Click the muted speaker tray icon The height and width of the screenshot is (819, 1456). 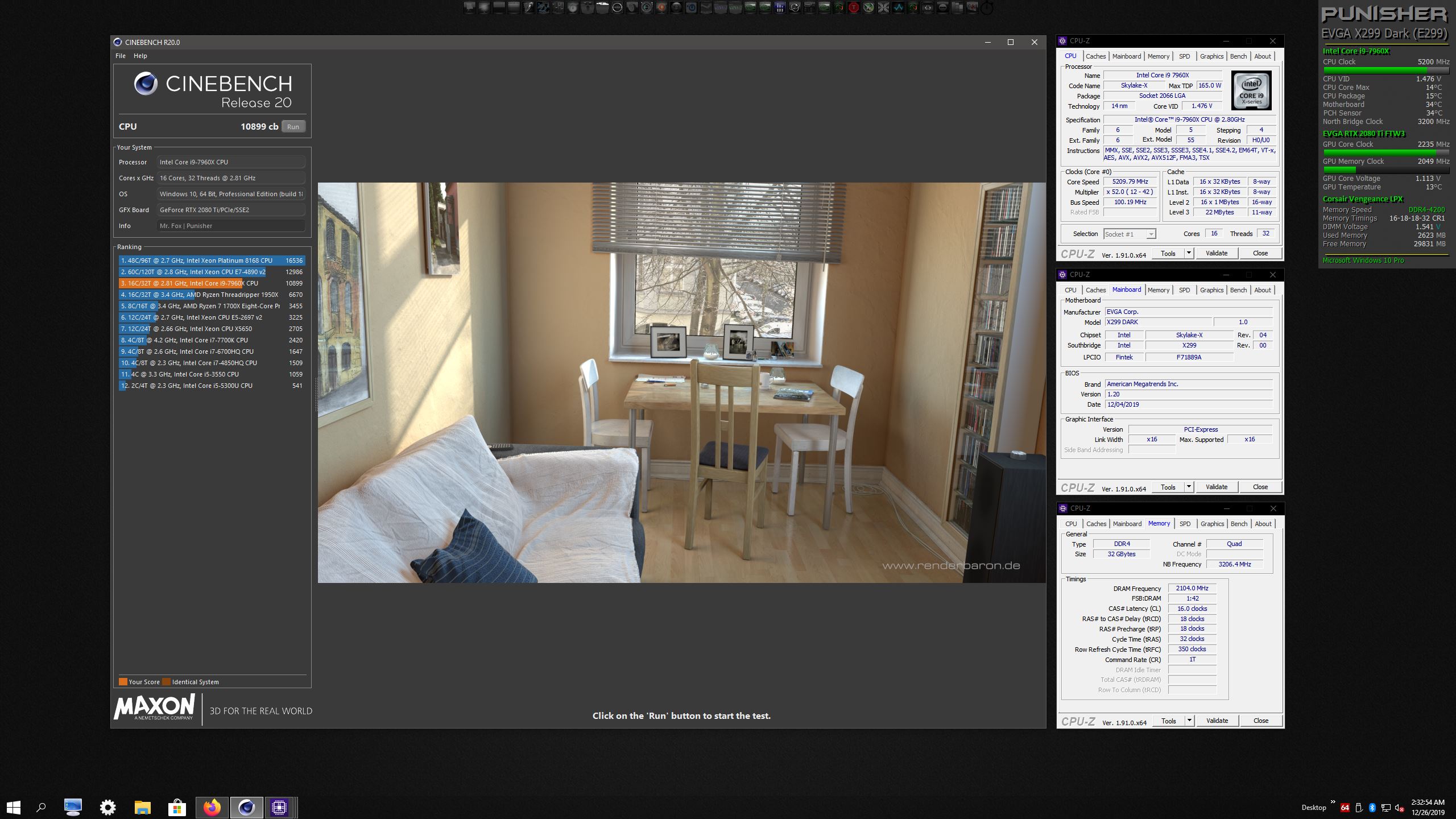point(1399,808)
